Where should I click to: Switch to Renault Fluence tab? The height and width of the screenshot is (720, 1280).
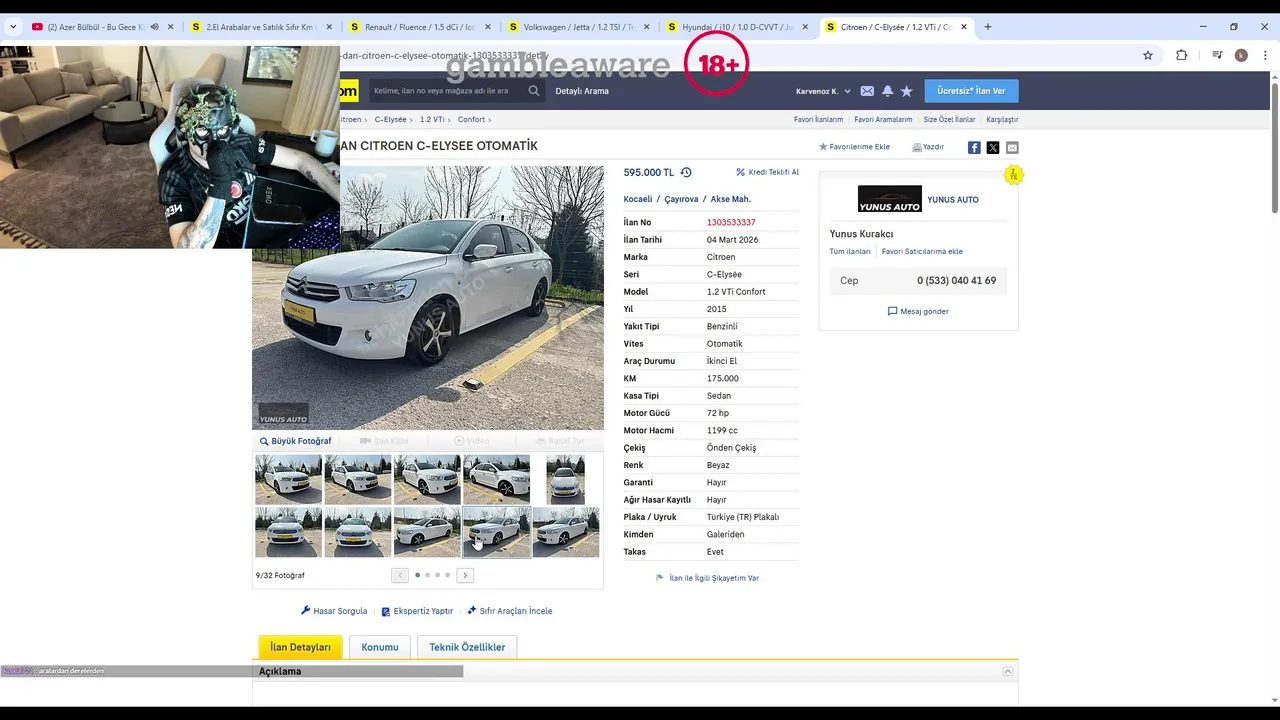click(420, 27)
